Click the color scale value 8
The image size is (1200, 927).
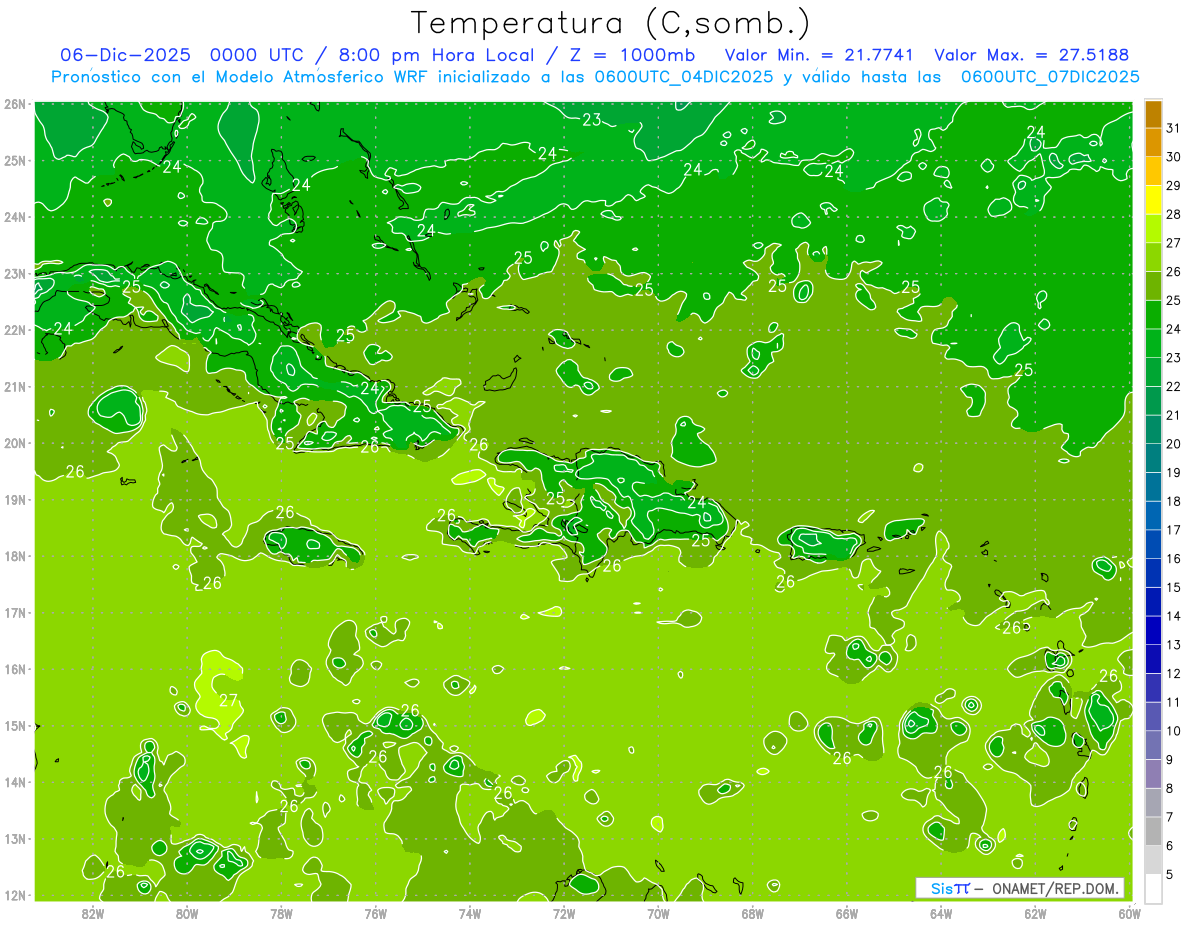click(1170, 788)
